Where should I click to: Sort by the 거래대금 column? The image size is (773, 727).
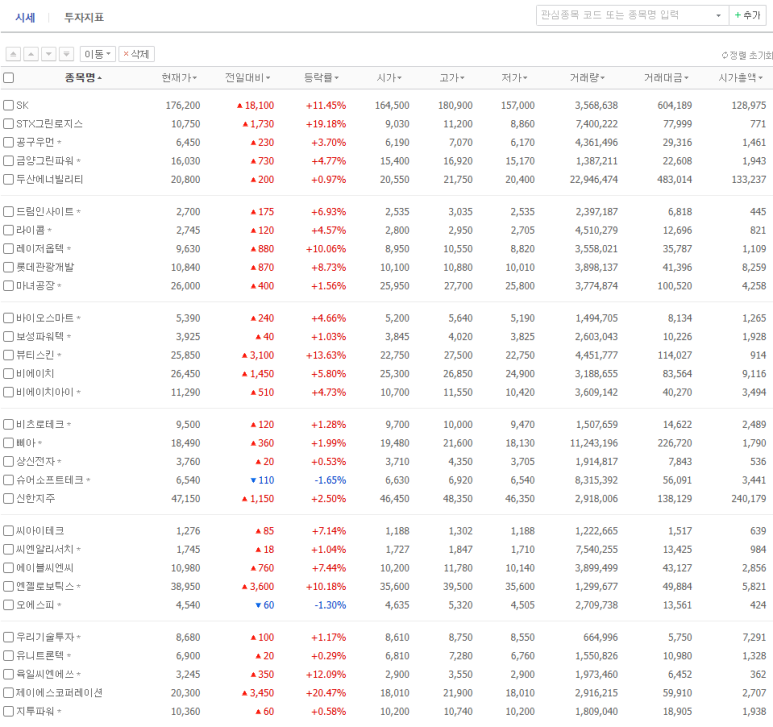click(x=666, y=78)
